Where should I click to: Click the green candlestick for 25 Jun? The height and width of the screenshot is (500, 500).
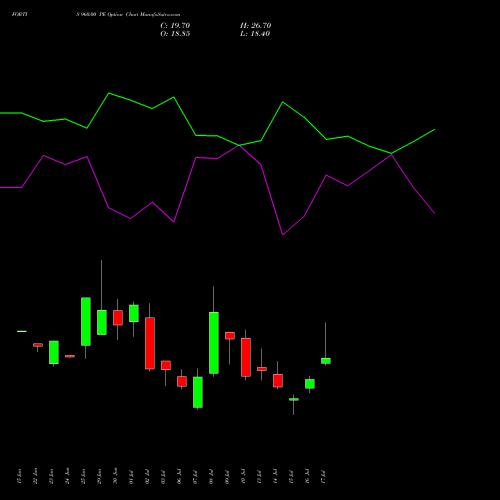(x=86, y=321)
